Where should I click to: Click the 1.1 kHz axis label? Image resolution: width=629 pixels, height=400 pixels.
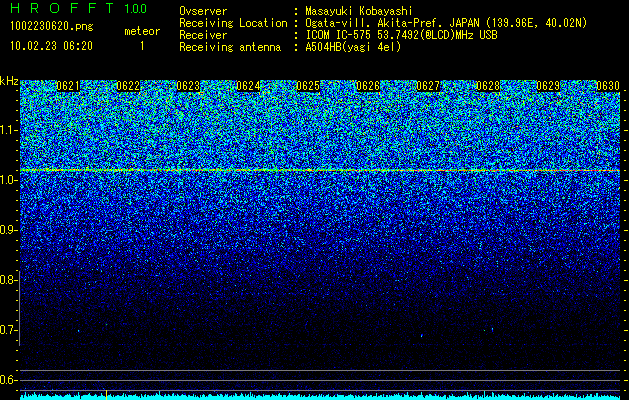(7, 130)
